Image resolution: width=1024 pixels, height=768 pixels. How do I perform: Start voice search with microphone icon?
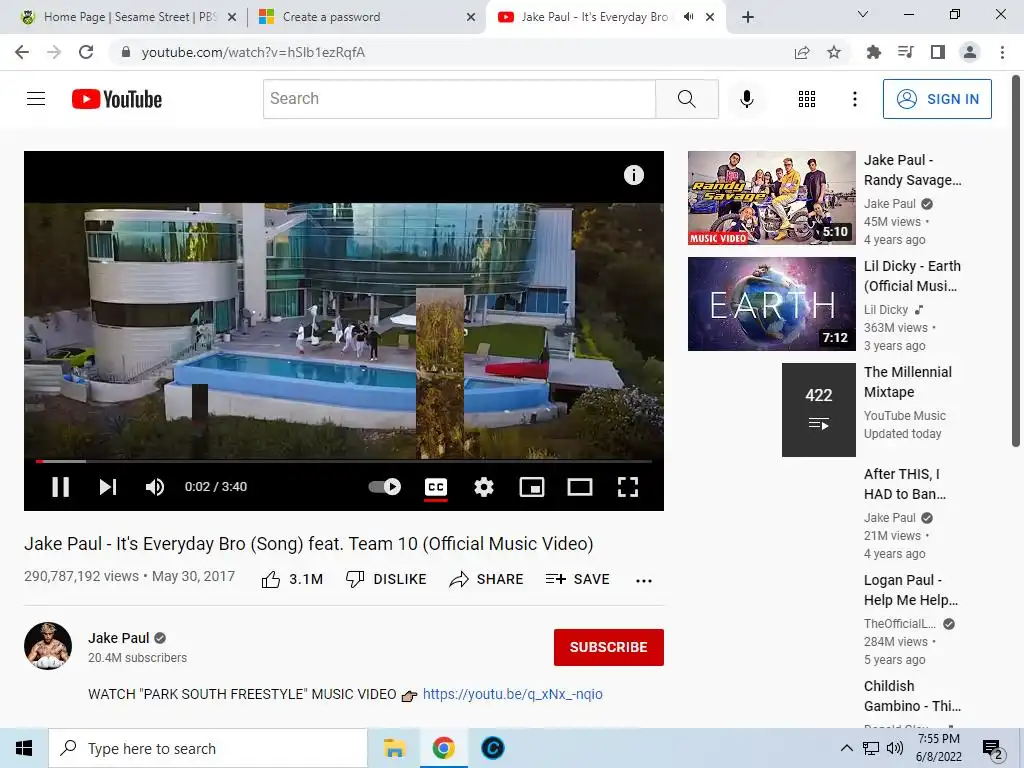746,99
